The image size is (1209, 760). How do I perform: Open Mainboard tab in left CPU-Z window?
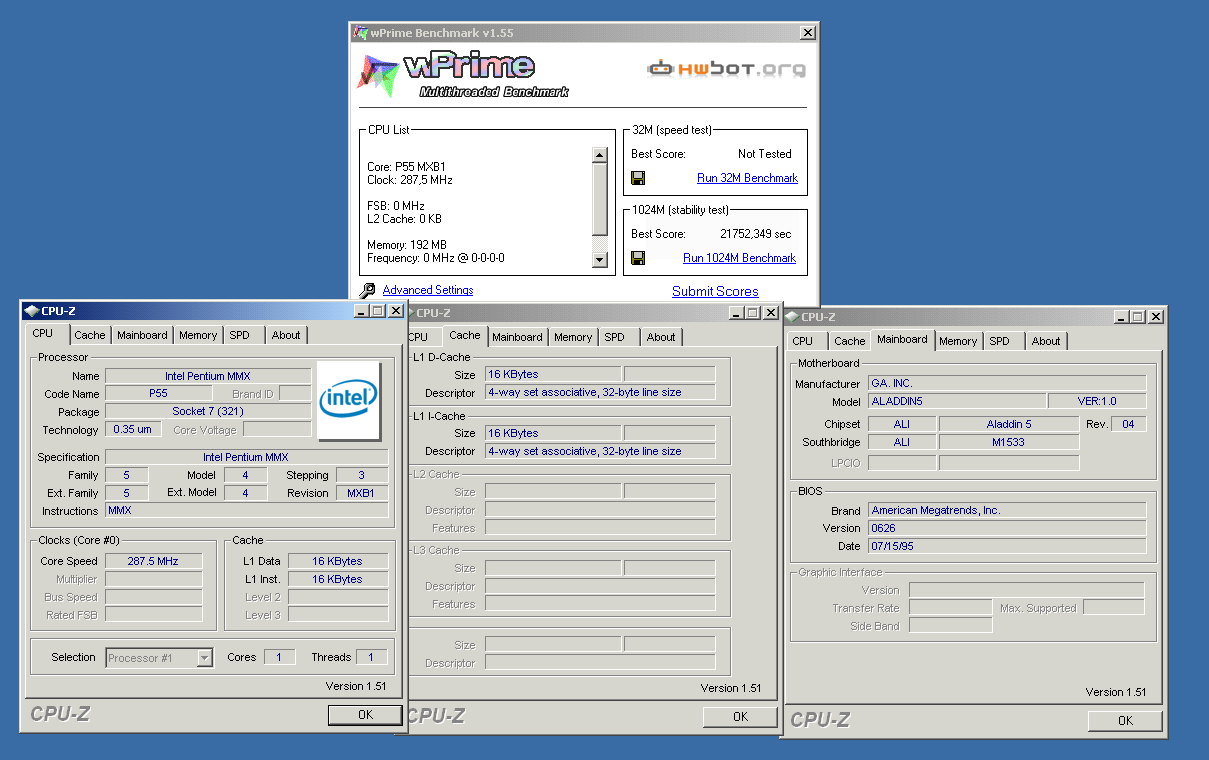[142, 335]
